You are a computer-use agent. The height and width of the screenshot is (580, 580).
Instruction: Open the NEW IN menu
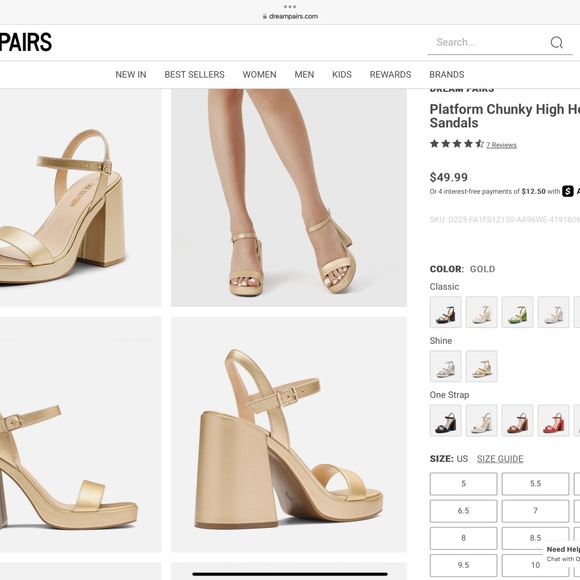point(131,74)
